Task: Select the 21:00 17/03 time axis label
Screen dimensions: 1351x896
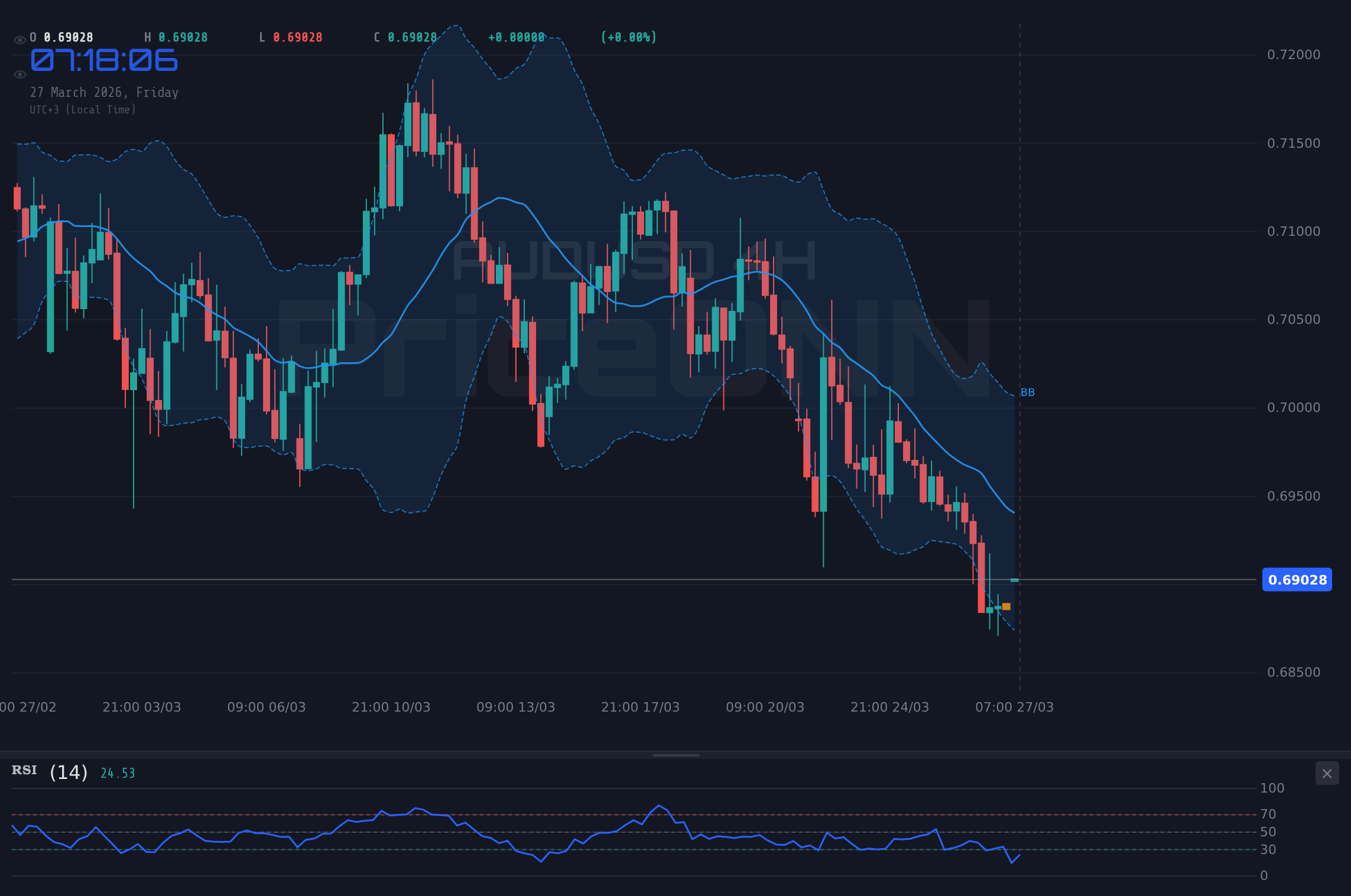Action: click(x=639, y=706)
